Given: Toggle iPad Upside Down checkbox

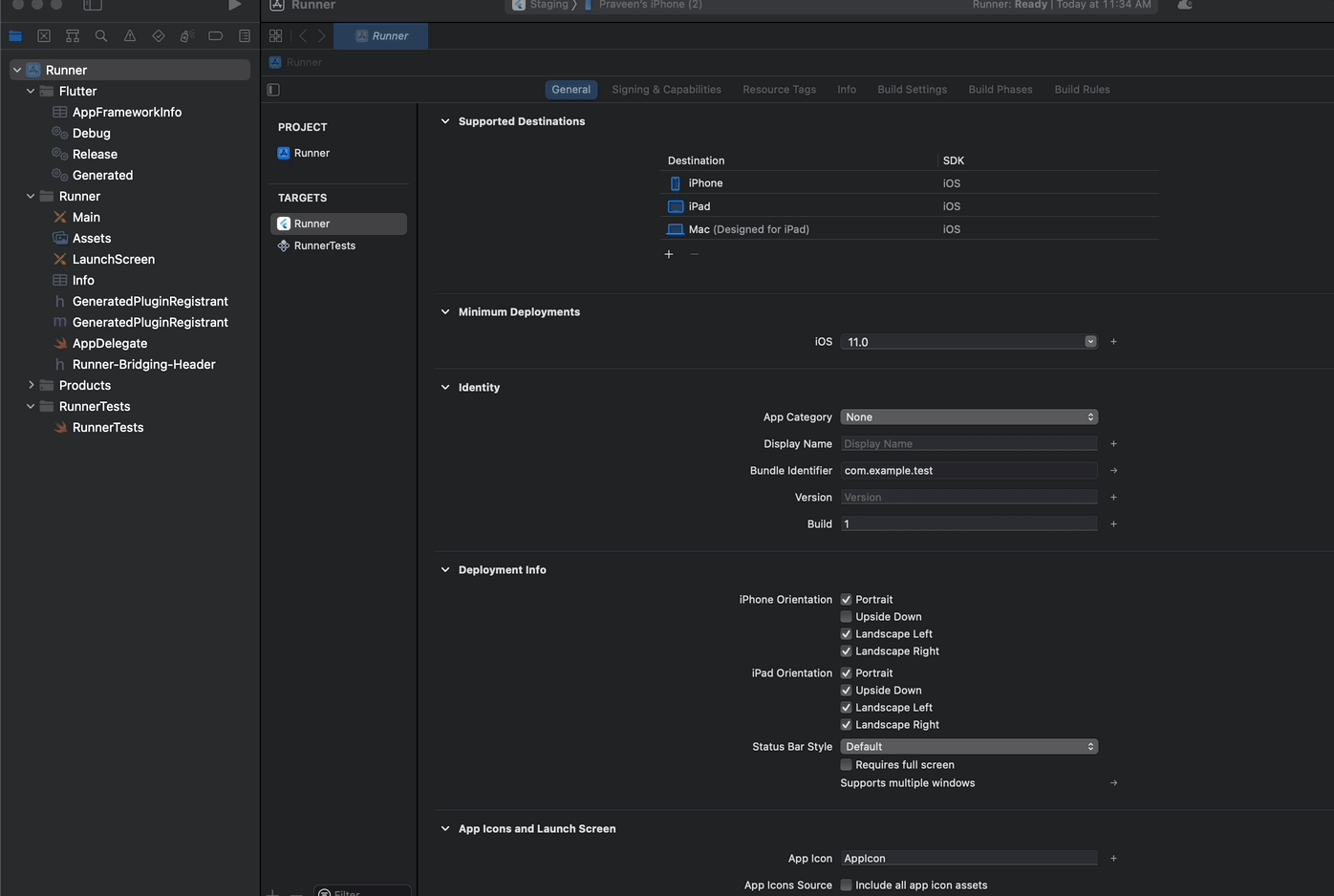Looking at the screenshot, I should click(846, 691).
